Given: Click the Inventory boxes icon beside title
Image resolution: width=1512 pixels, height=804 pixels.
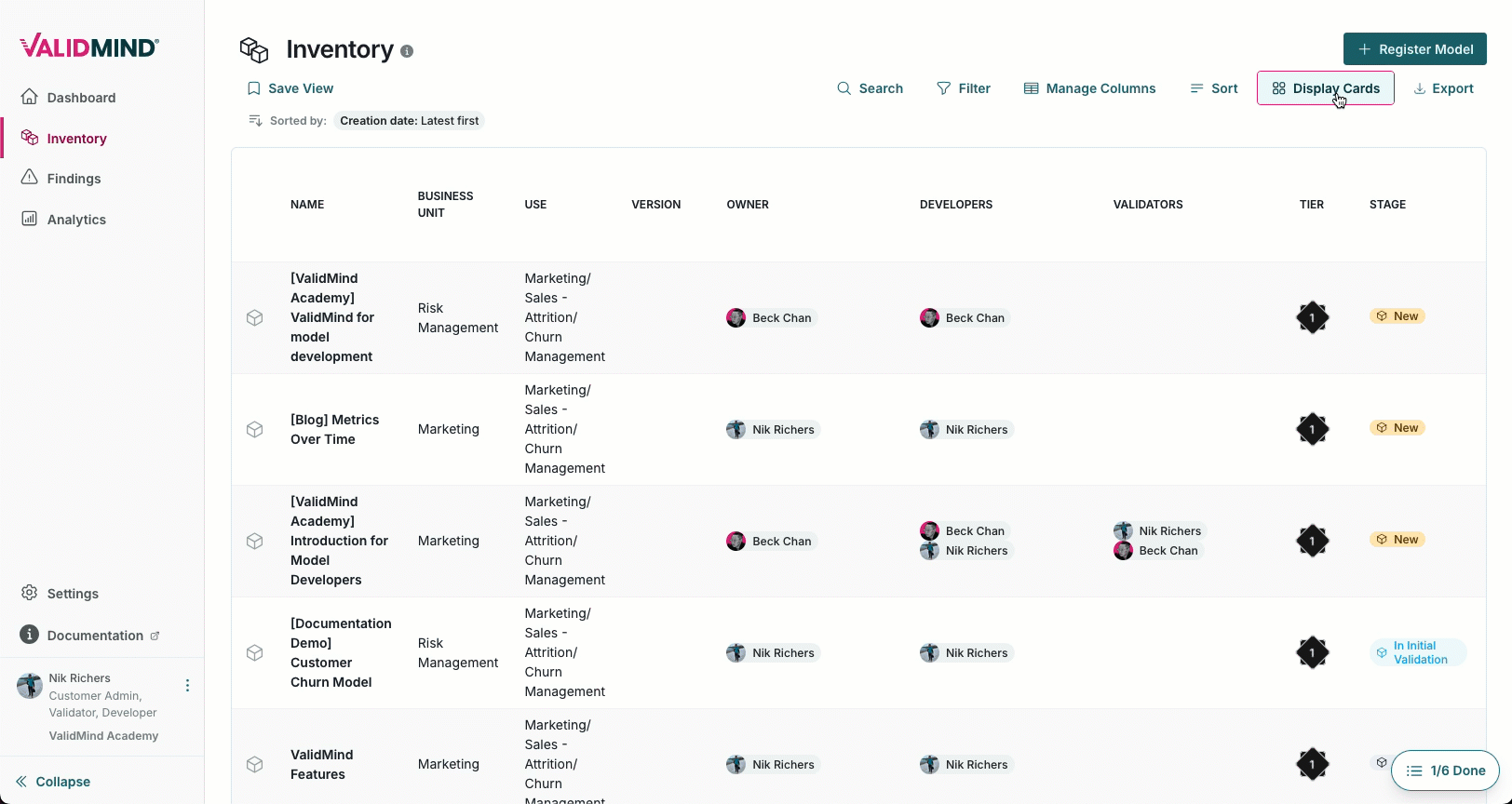Looking at the screenshot, I should [x=254, y=49].
